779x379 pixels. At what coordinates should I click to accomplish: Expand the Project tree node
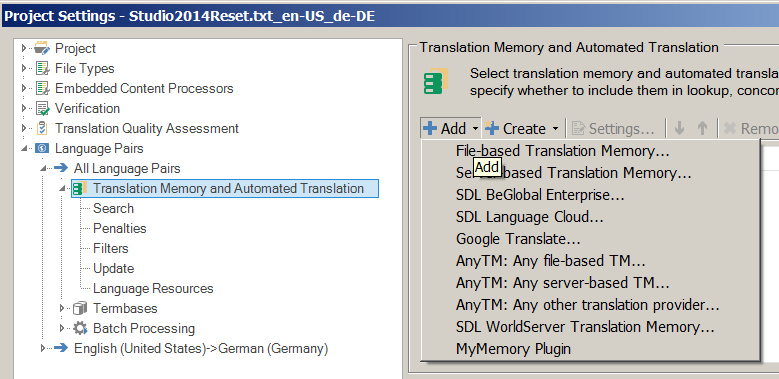coord(23,48)
